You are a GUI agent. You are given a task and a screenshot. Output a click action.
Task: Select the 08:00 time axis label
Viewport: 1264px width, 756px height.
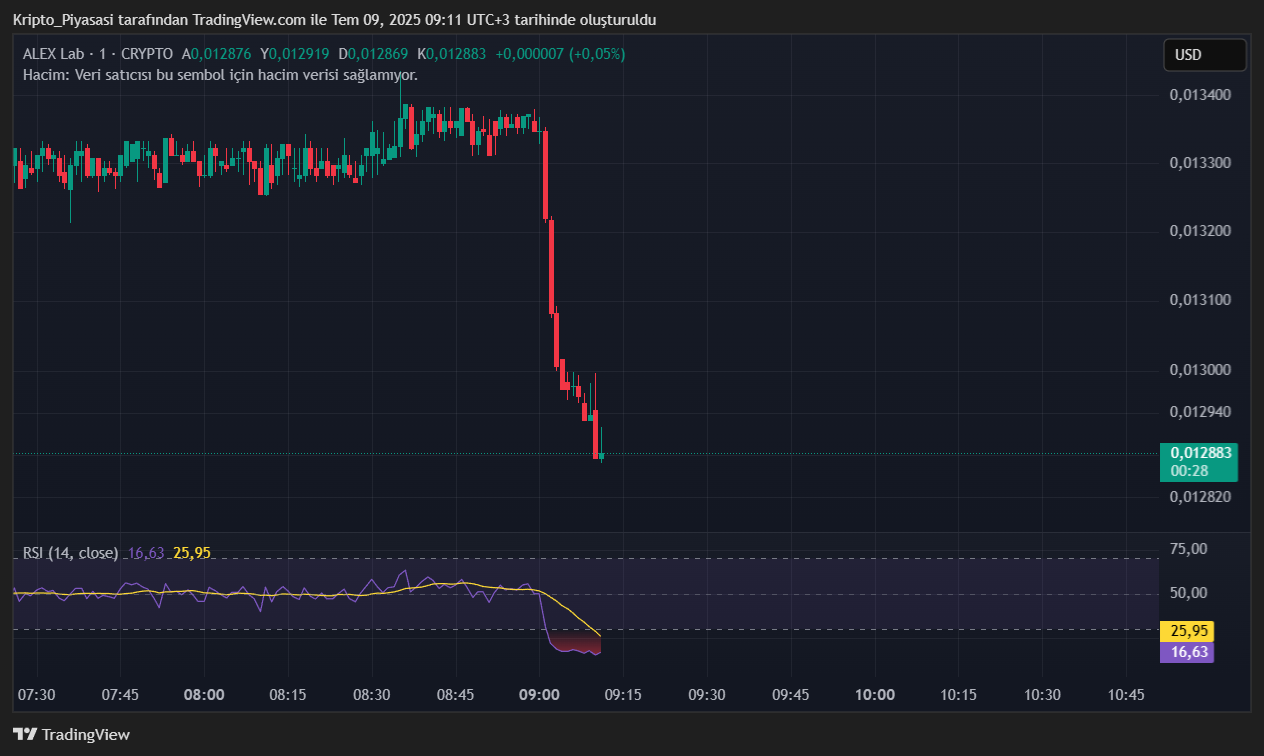tap(204, 695)
